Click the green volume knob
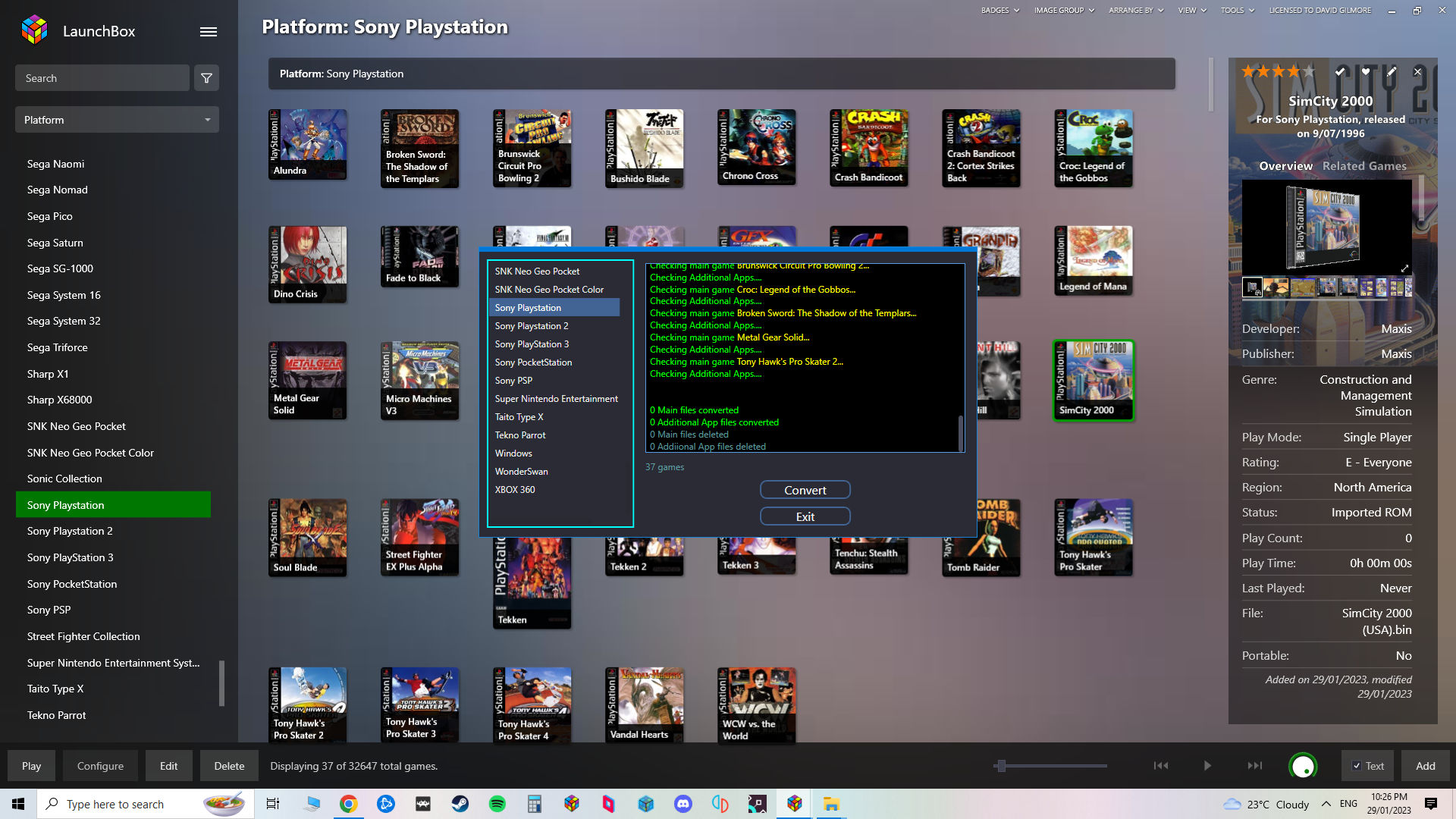 [x=1303, y=766]
